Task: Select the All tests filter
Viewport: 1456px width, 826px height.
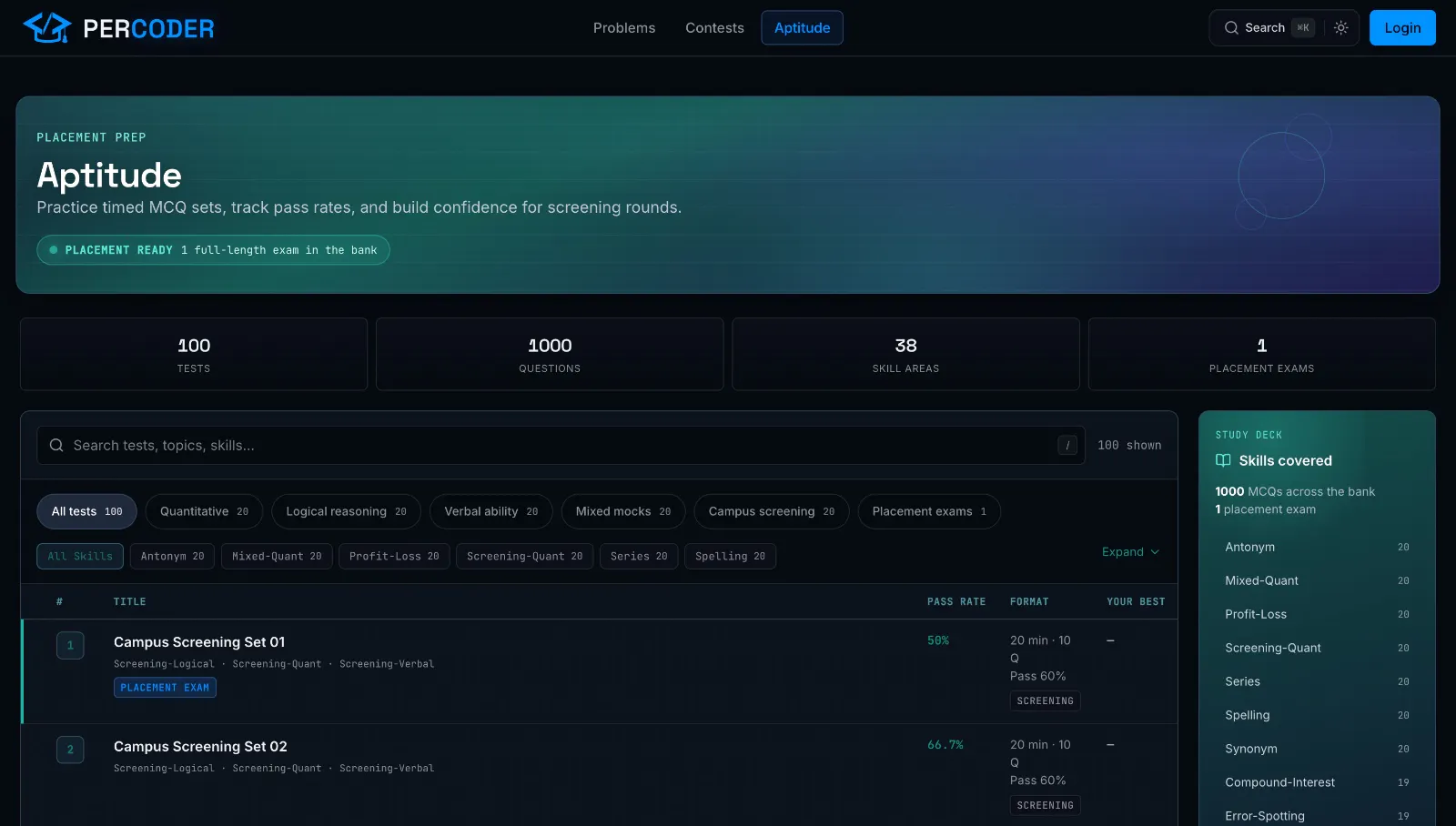Action: (86, 512)
